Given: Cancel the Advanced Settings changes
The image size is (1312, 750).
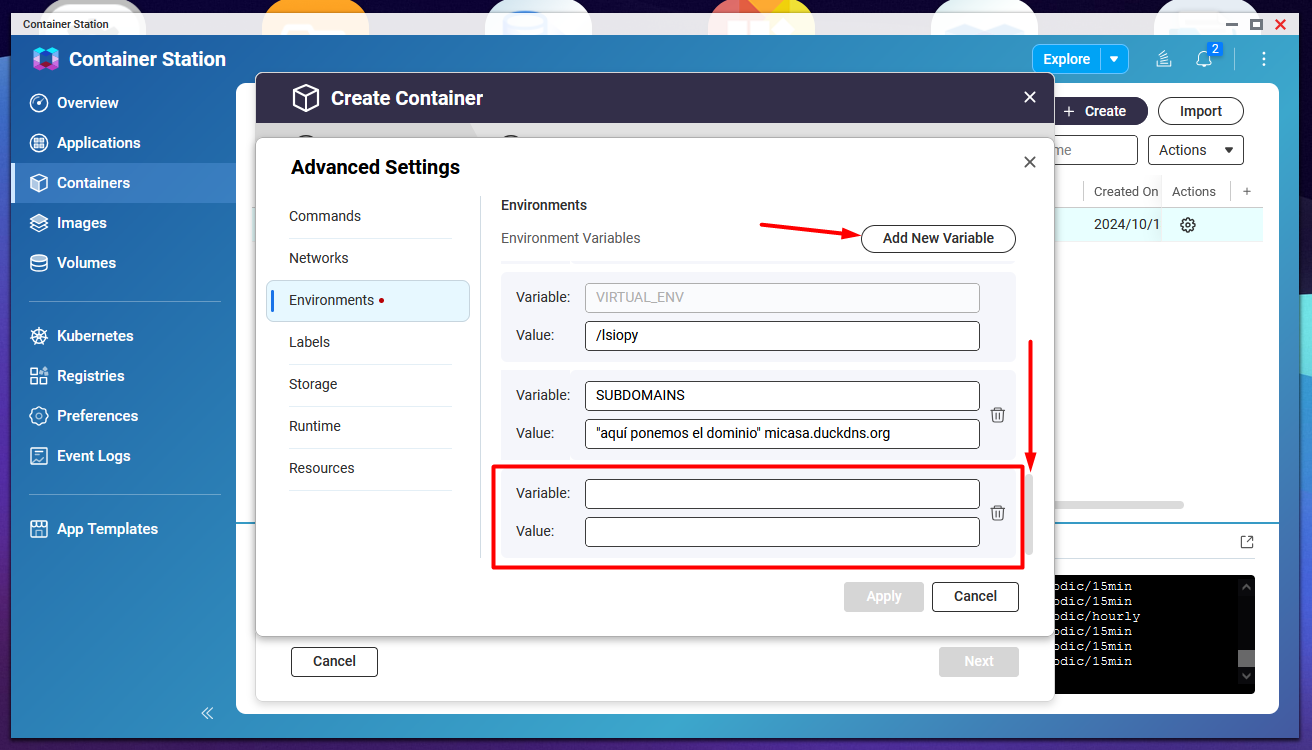Looking at the screenshot, I should tap(975, 596).
